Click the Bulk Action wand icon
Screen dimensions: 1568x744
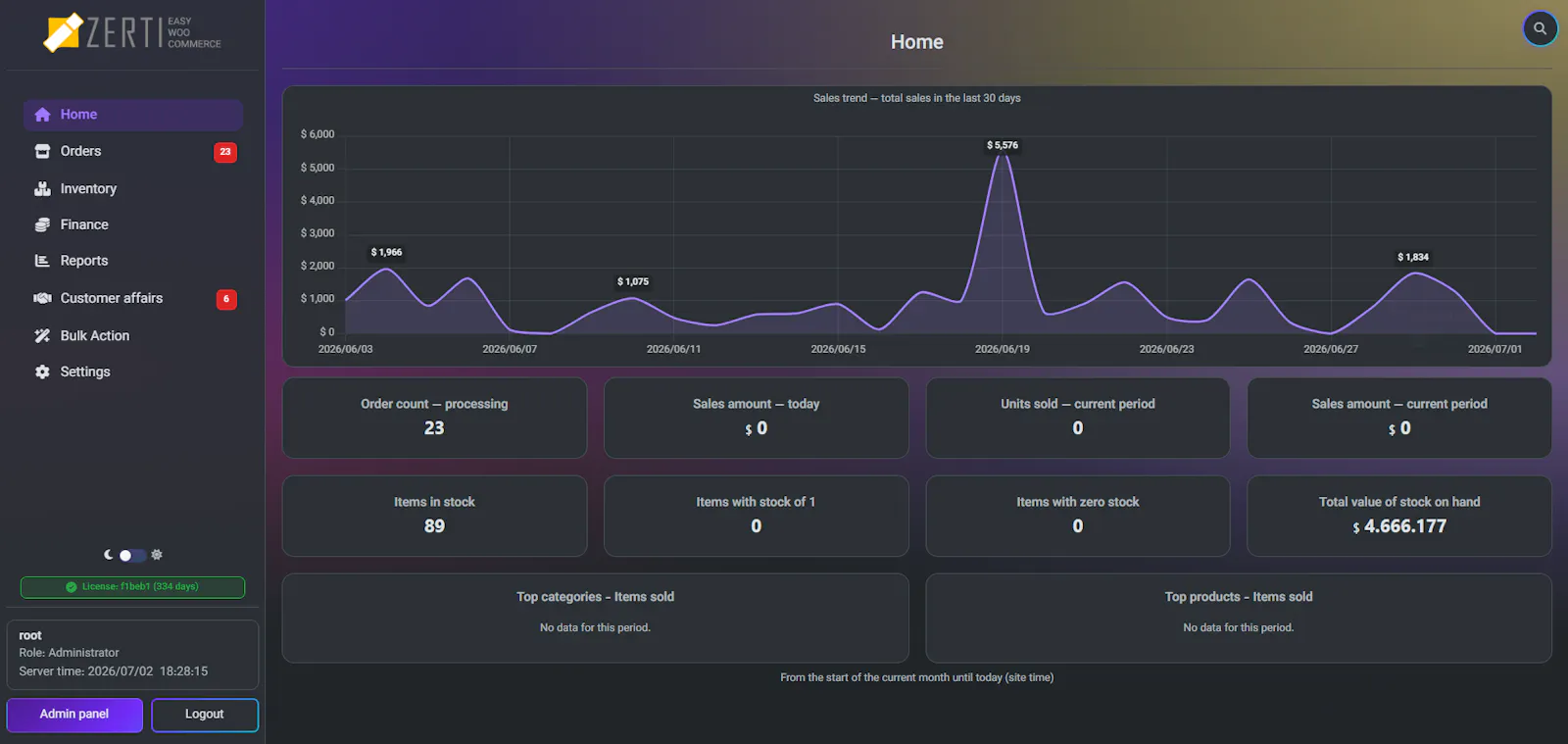(42, 335)
